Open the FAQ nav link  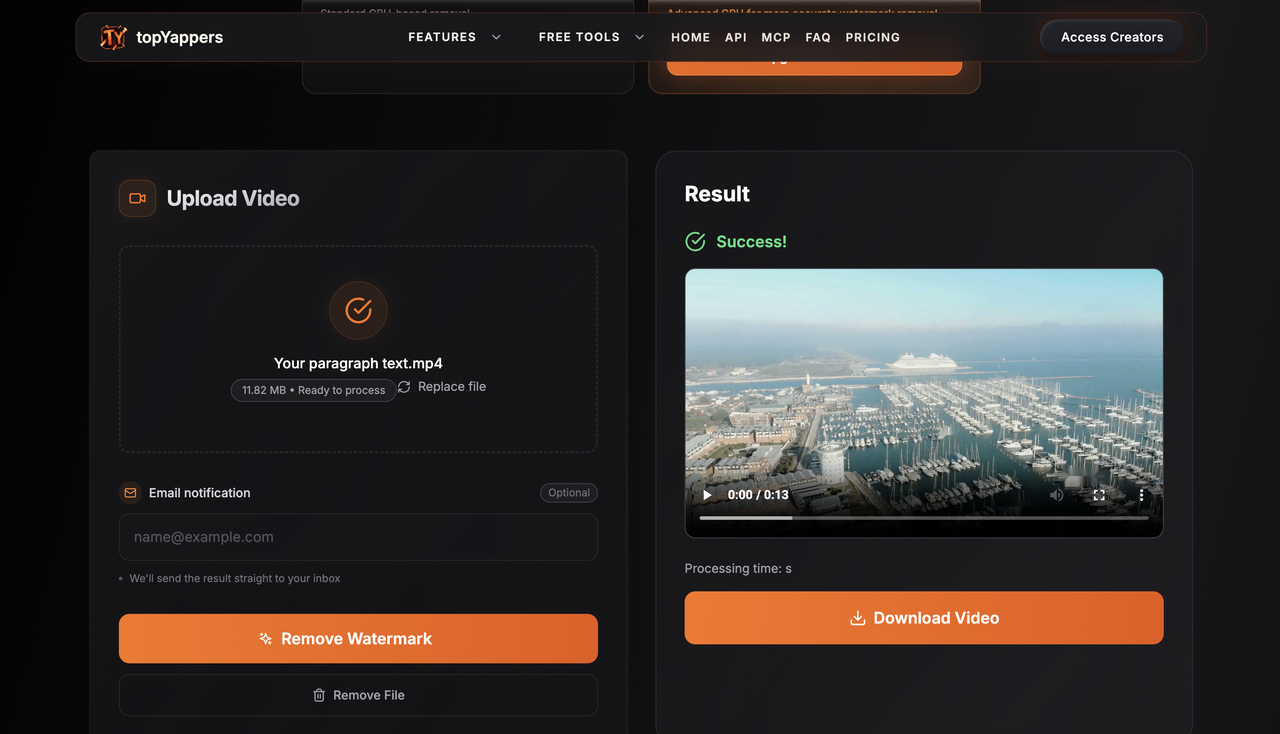pyautogui.click(x=818, y=37)
